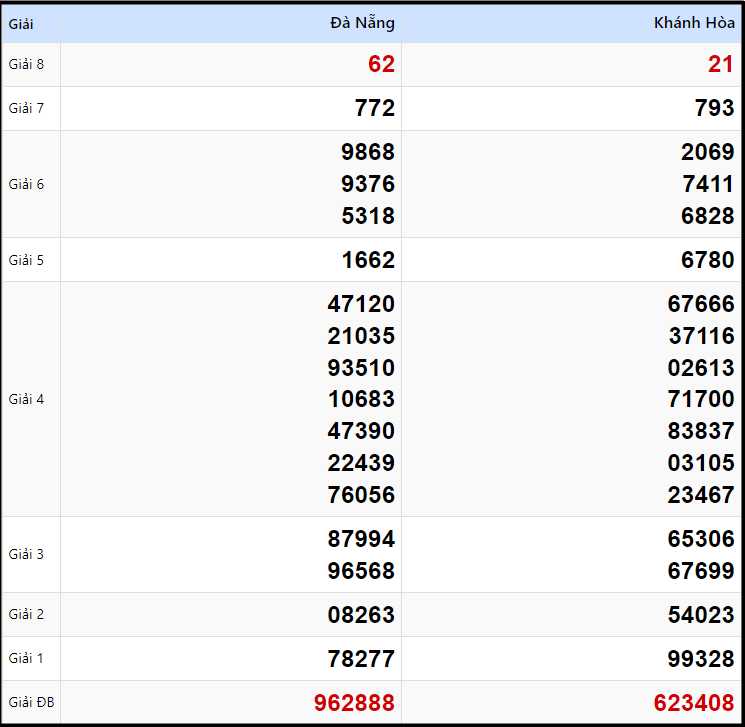Click the Giải 4 number 71700
Screen dimensions: 745x727
(x=701, y=399)
